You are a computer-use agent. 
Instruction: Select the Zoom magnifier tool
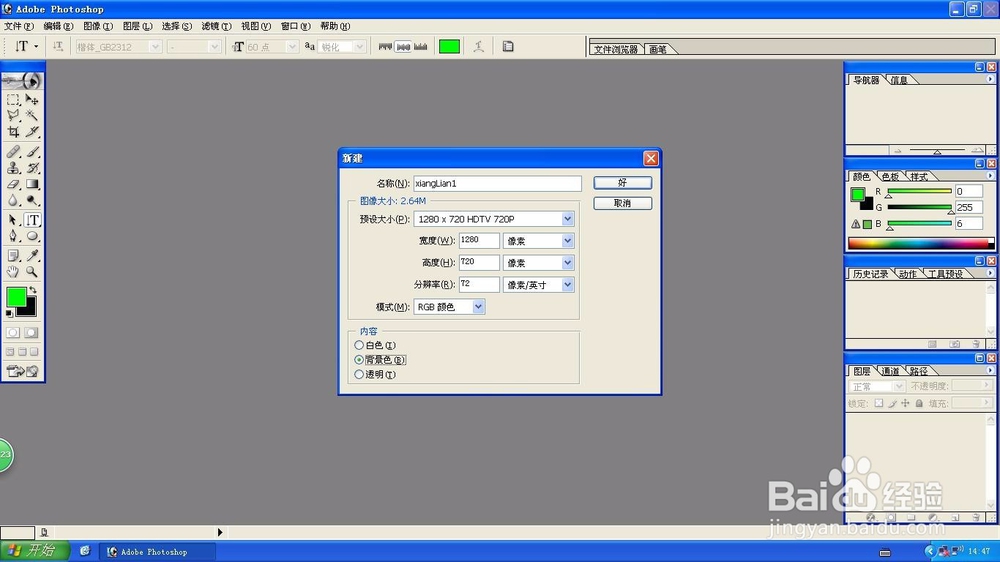[x=32, y=272]
